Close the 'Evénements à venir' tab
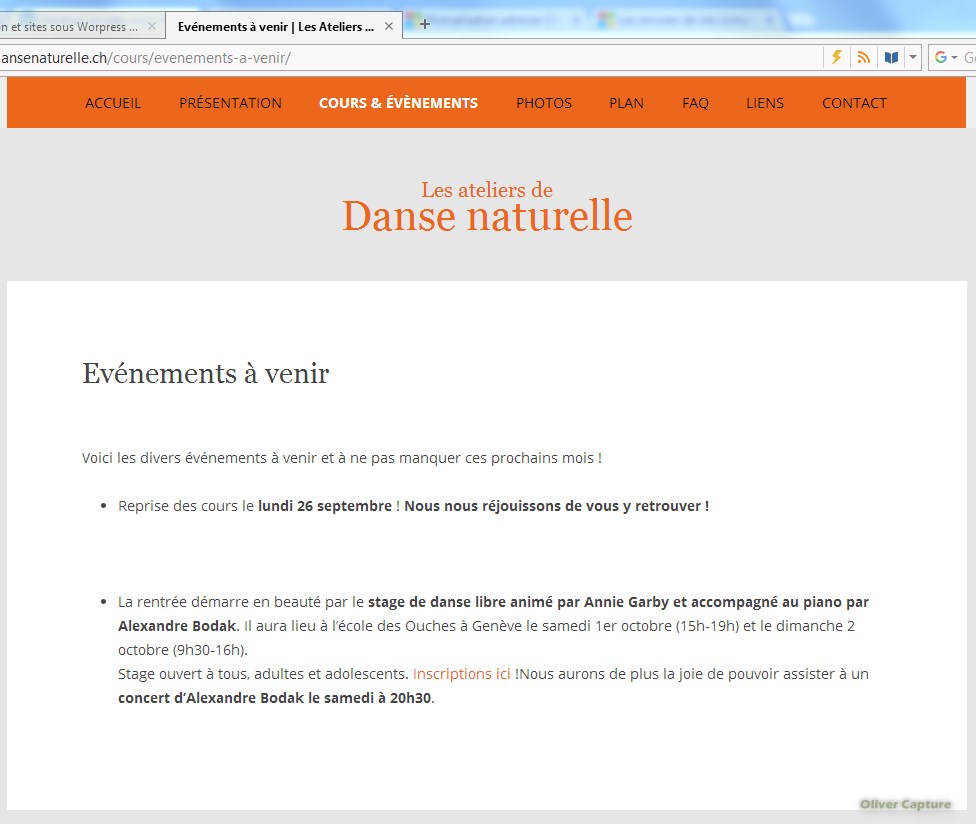This screenshot has height=824, width=976. point(389,26)
